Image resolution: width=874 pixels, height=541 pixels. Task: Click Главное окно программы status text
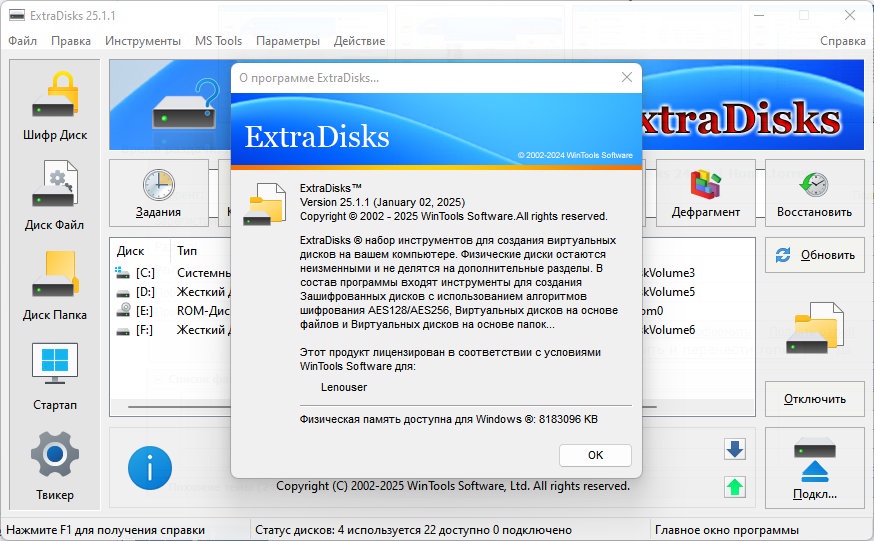click(726, 530)
